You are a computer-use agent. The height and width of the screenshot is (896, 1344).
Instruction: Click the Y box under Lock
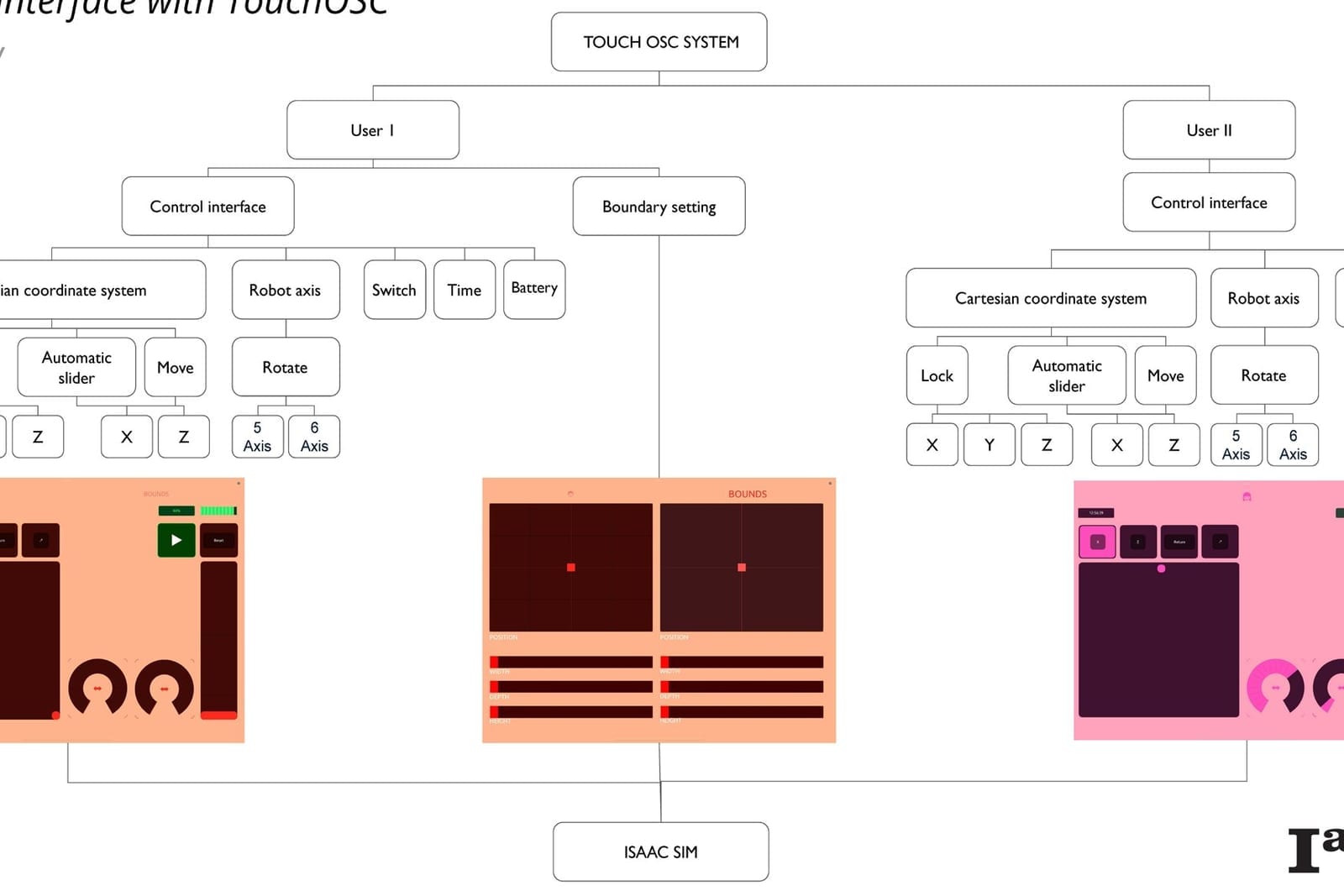990,444
